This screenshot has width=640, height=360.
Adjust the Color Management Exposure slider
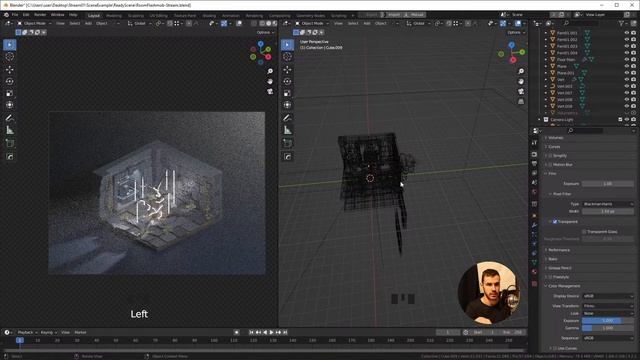608,321
